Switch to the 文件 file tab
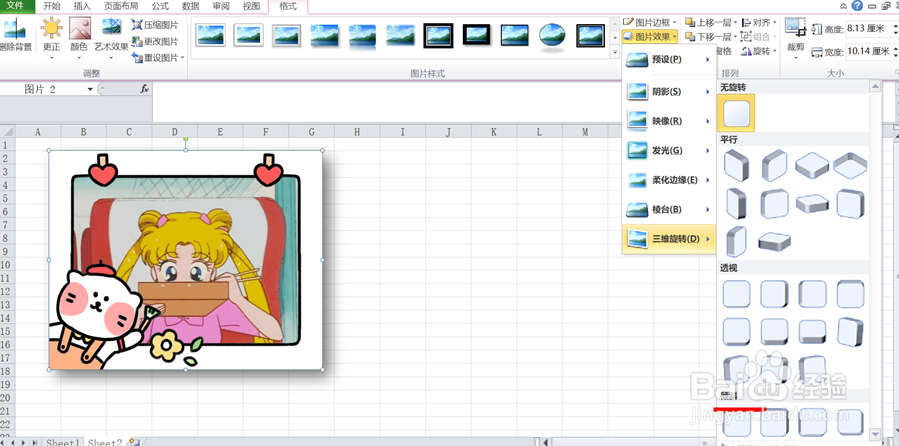The image size is (899, 446). (x=14, y=6)
